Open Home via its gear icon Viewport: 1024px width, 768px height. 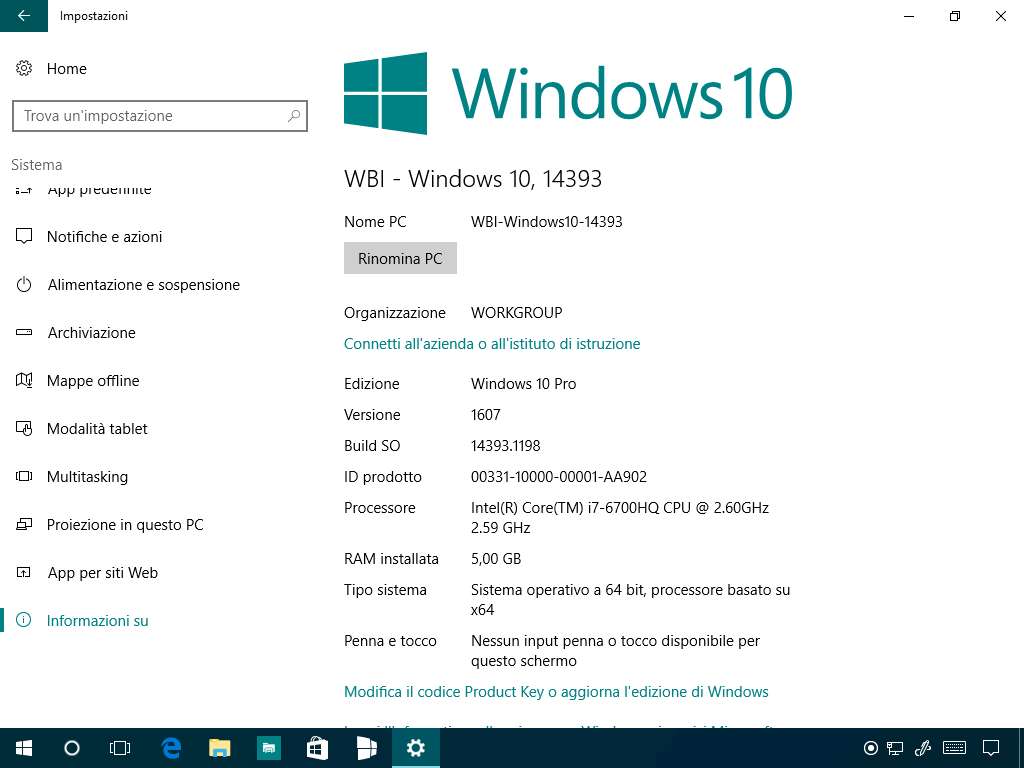(24, 69)
